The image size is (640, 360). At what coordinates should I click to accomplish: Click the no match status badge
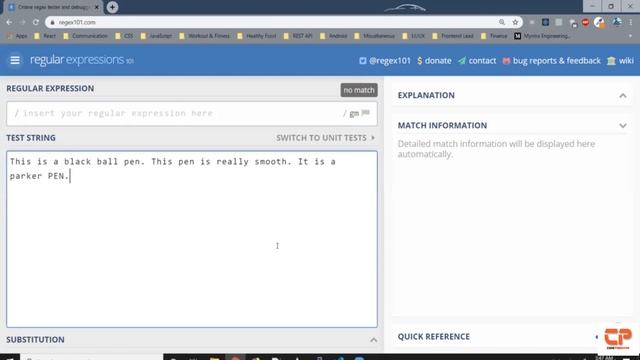pos(359,90)
